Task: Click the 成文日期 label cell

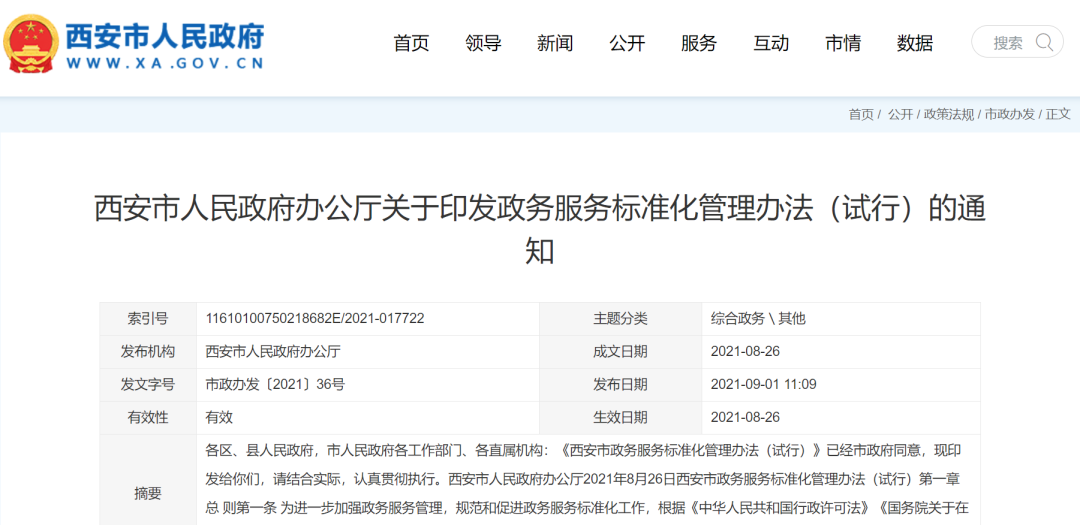Action: point(620,352)
